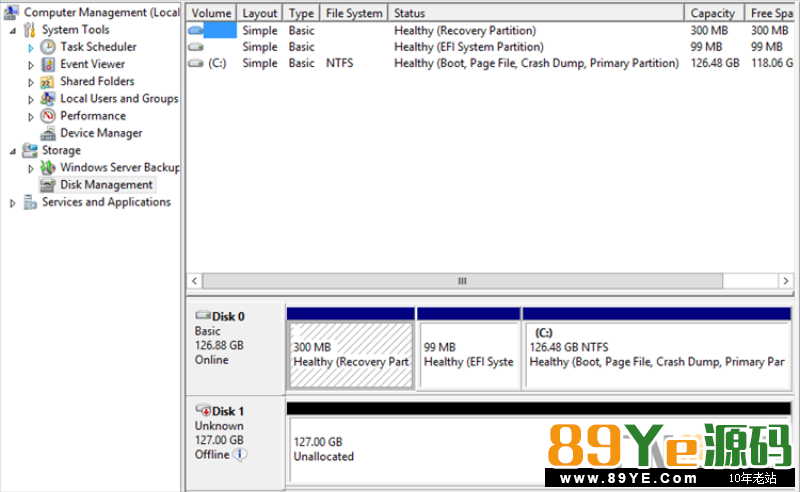
Task: Click 'Healthy (Recovery Partition)' status in list
Action: click(465, 31)
